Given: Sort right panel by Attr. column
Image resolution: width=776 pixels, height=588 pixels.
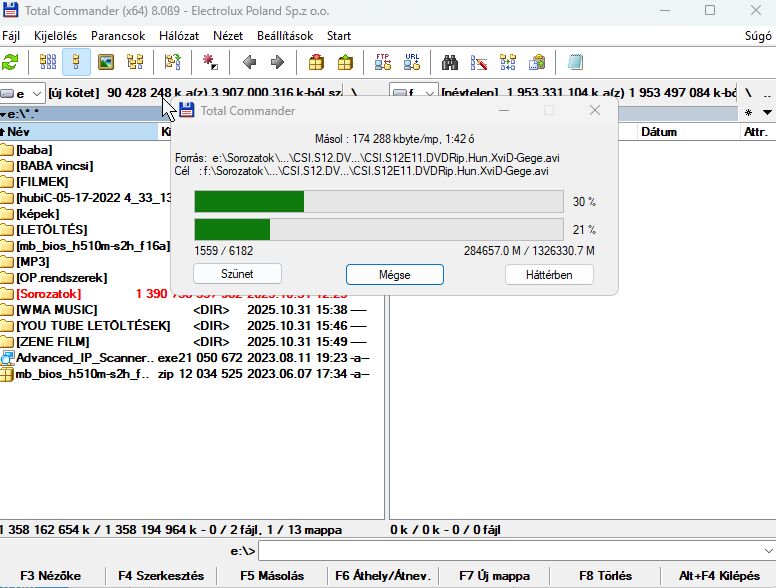Looking at the screenshot, I should [x=758, y=132].
